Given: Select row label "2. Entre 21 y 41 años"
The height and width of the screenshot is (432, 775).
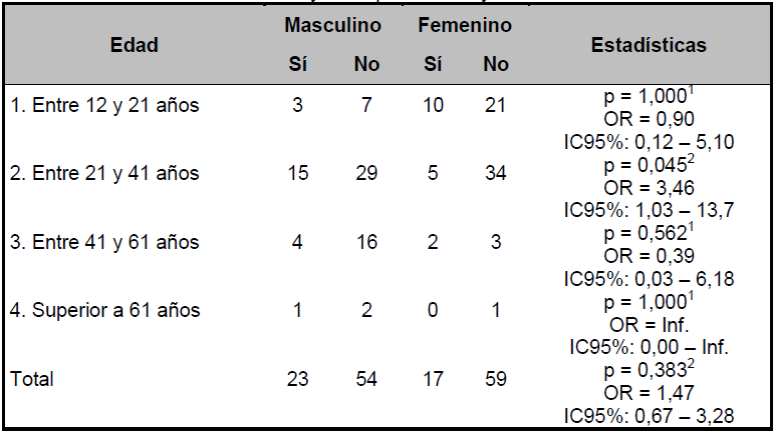Looking at the screenshot, I should coord(105,174).
